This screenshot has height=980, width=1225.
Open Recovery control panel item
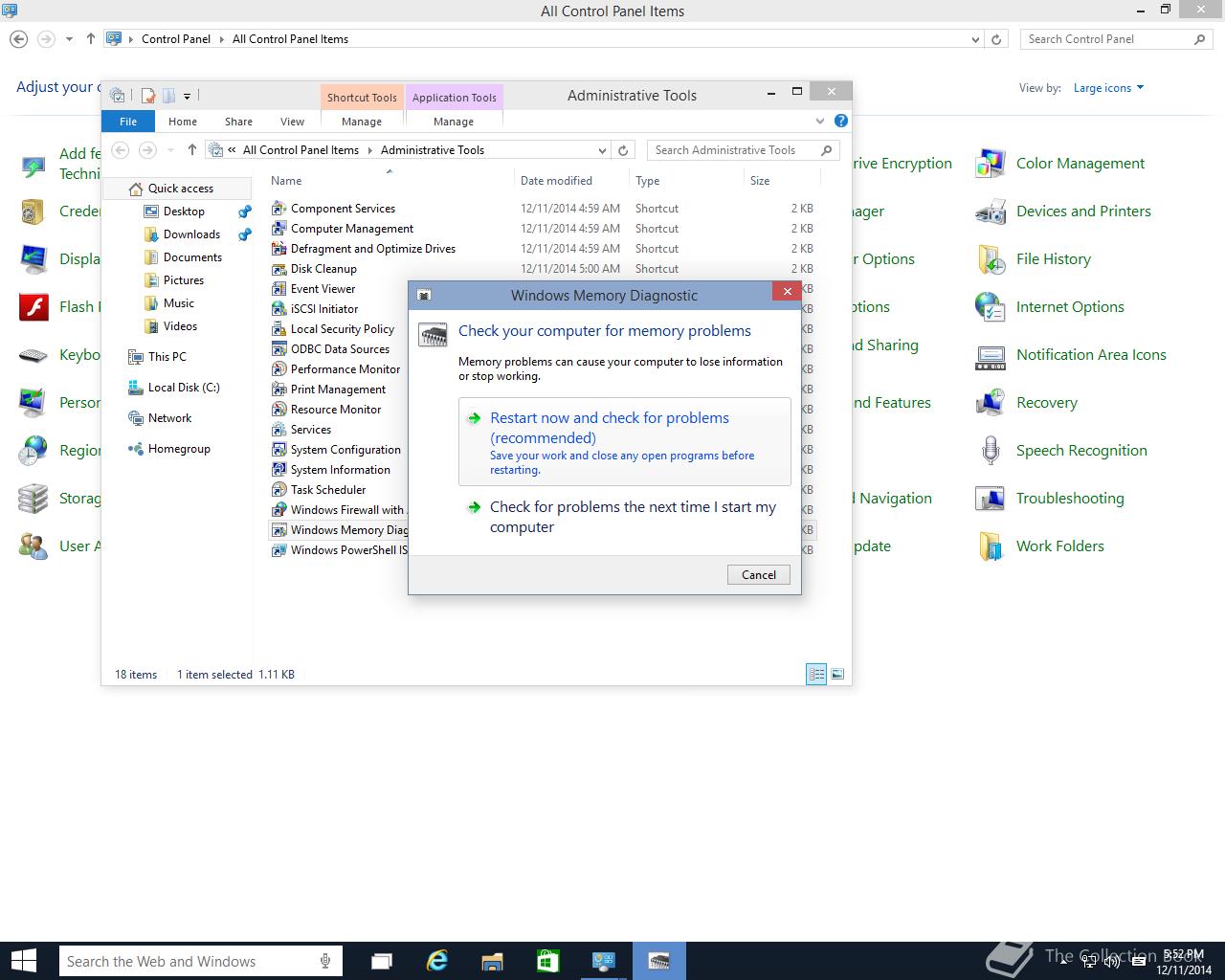pyautogui.click(x=1027, y=403)
